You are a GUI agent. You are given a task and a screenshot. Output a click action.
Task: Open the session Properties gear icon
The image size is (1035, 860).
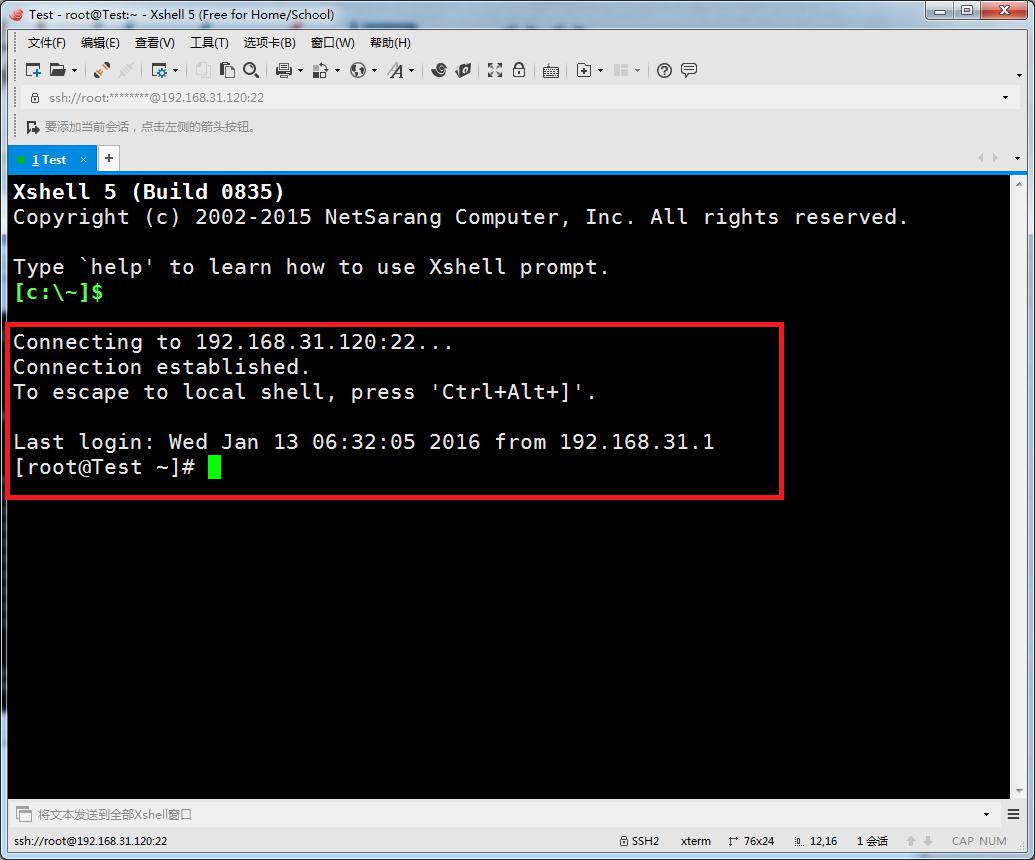(159, 70)
